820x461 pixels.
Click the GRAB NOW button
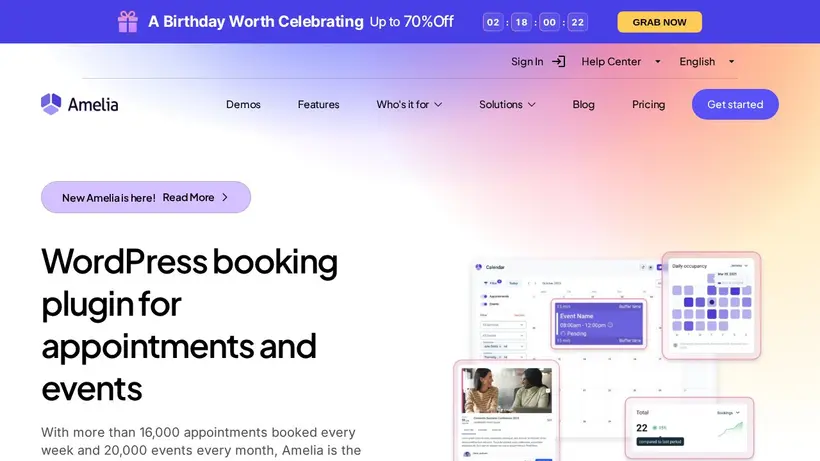(x=659, y=22)
